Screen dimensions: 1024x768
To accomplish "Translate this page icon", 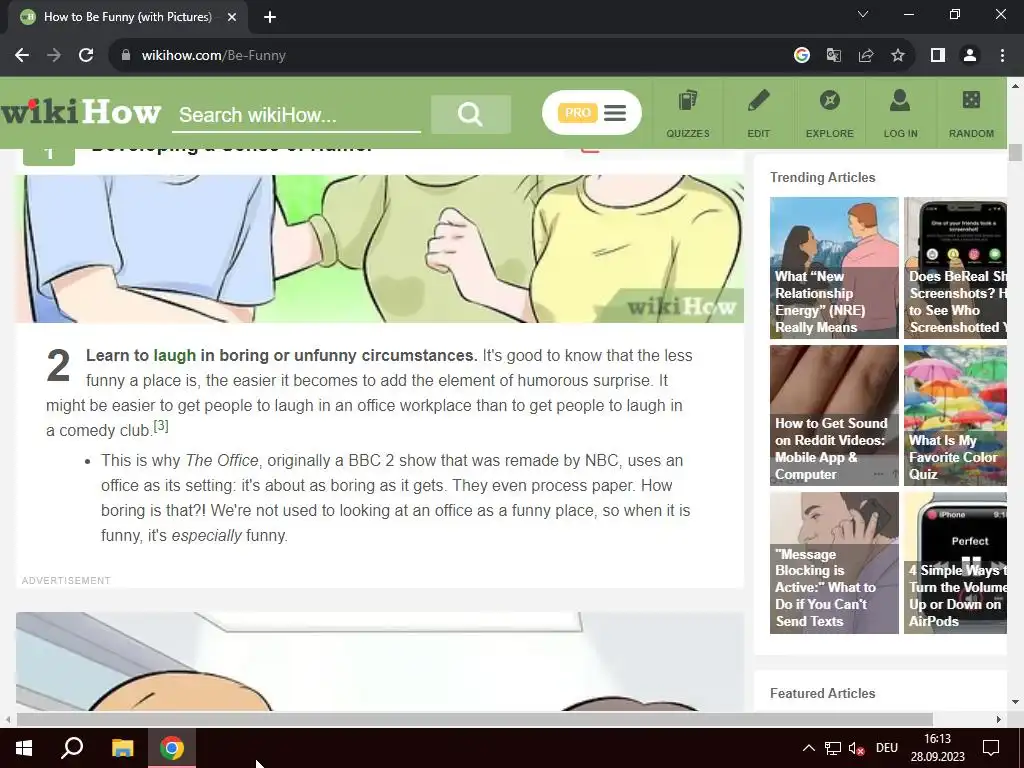I will pos(834,56).
